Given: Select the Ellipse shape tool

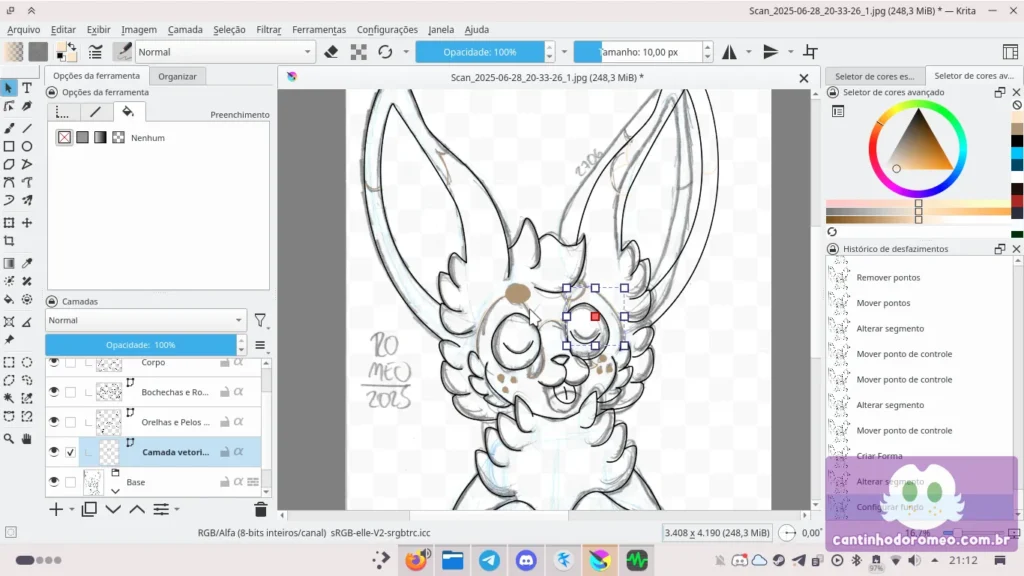Looking at the screenshot, I should point(27,146).
